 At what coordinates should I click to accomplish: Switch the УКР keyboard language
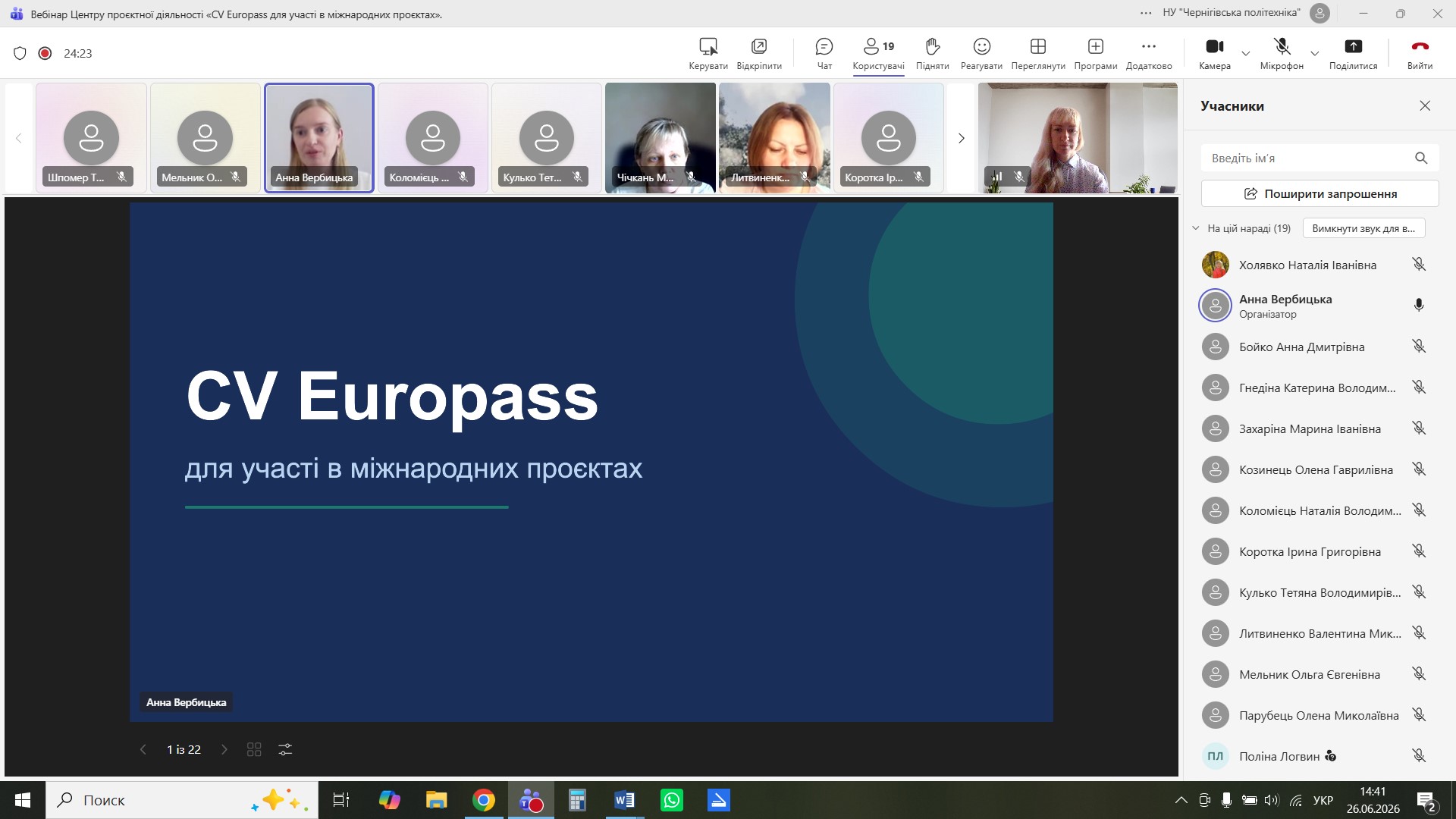click(x=1323, y=800)
